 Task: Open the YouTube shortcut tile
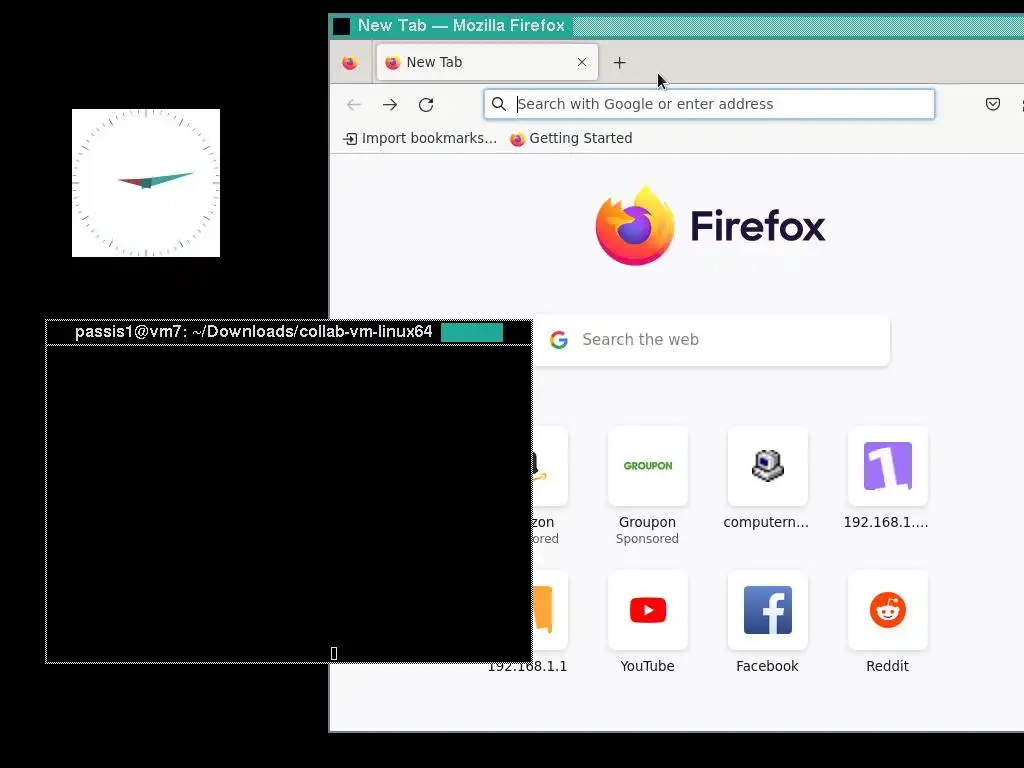tap(648, 611)
